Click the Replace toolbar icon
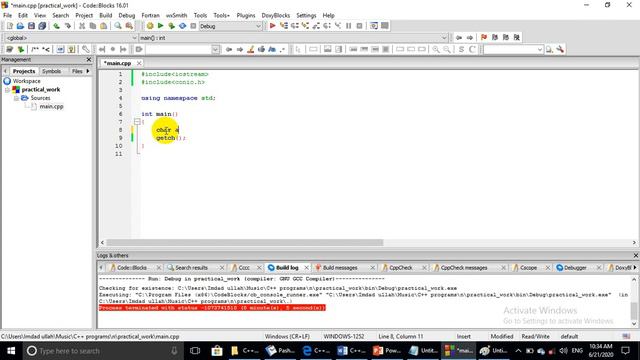Image resolution: width=640 pixels, height=360 pixels. point(129,26)
